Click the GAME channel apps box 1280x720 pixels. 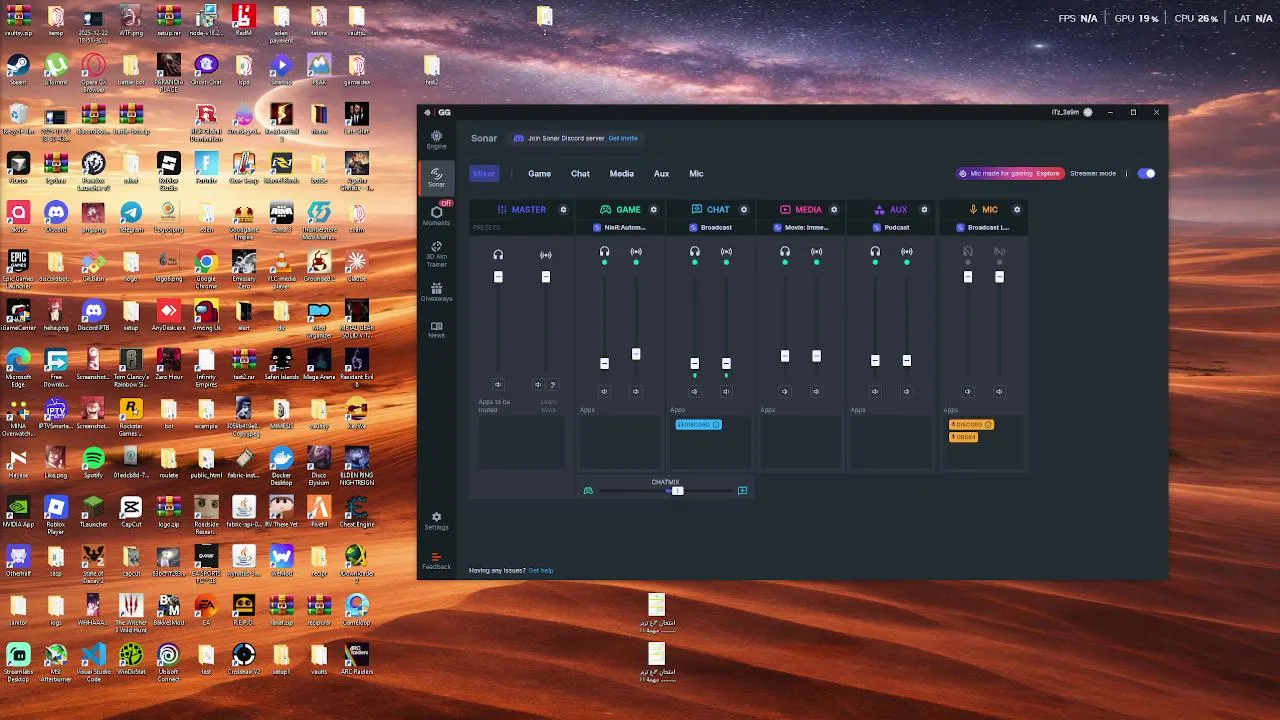(620, 442)
